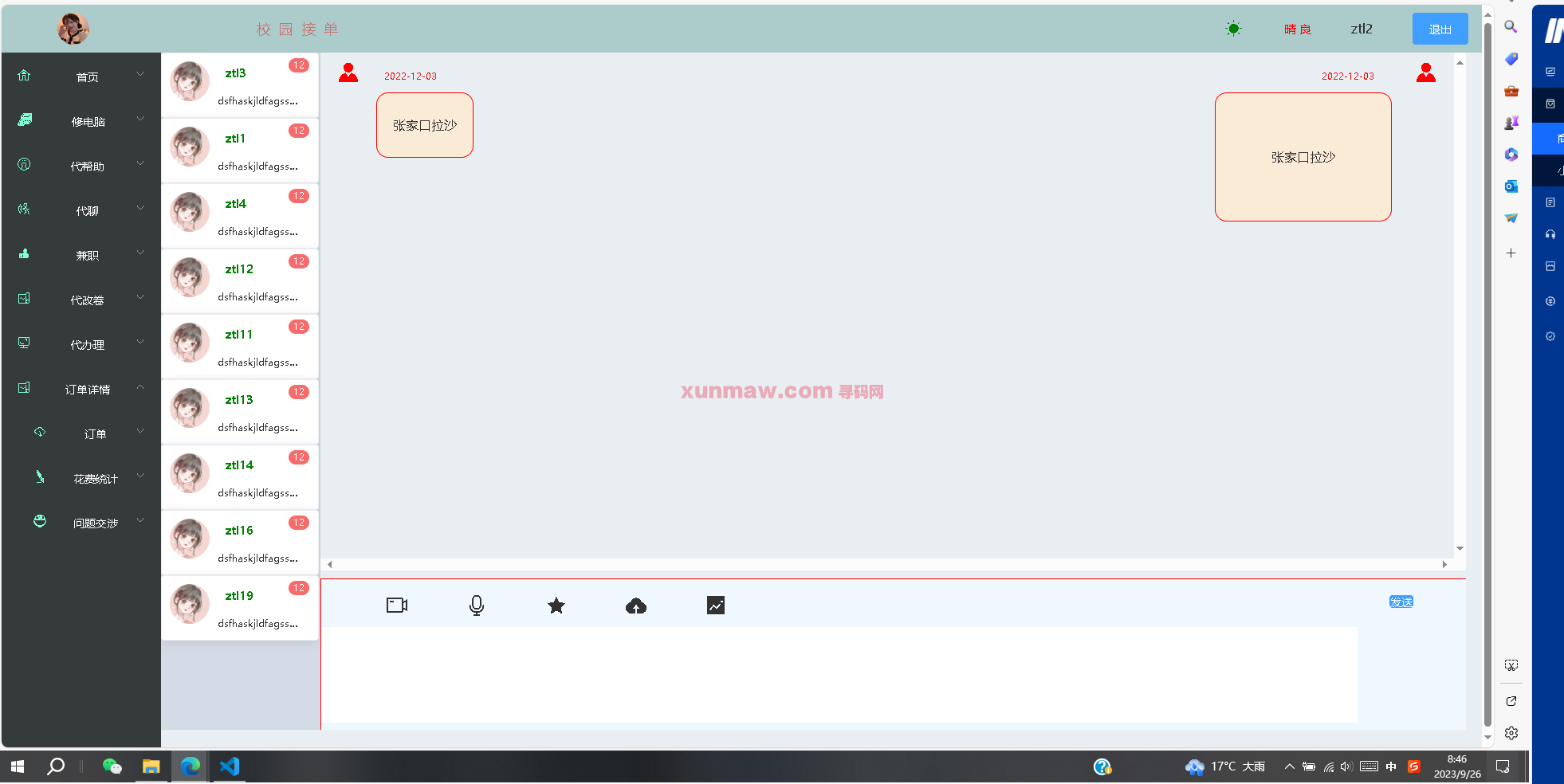Open Visual Studio Code from taskbar
The image size is (1564, 784).
click(230, 766)
